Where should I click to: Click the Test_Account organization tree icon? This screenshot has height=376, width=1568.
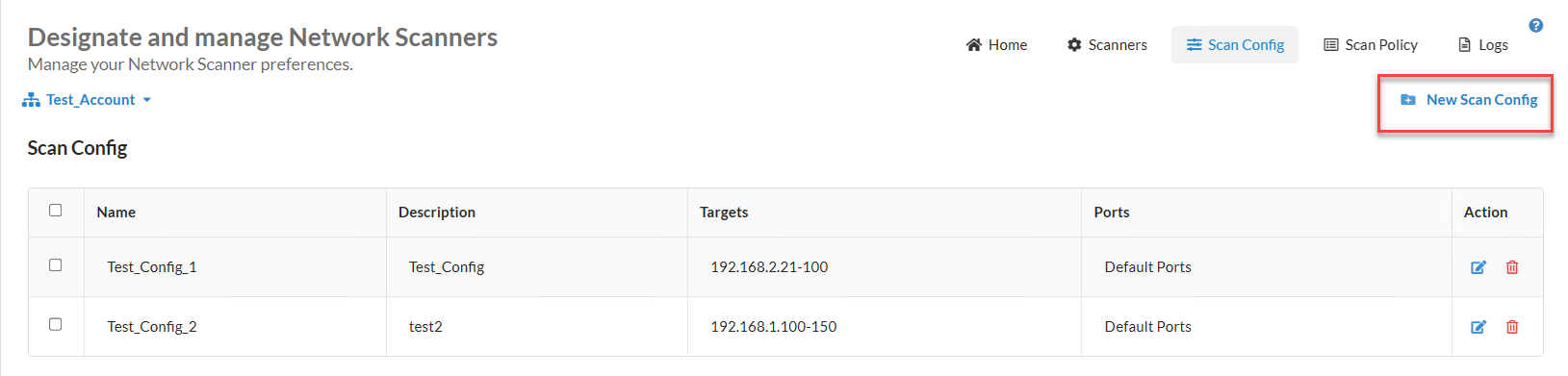coord(31,100)
